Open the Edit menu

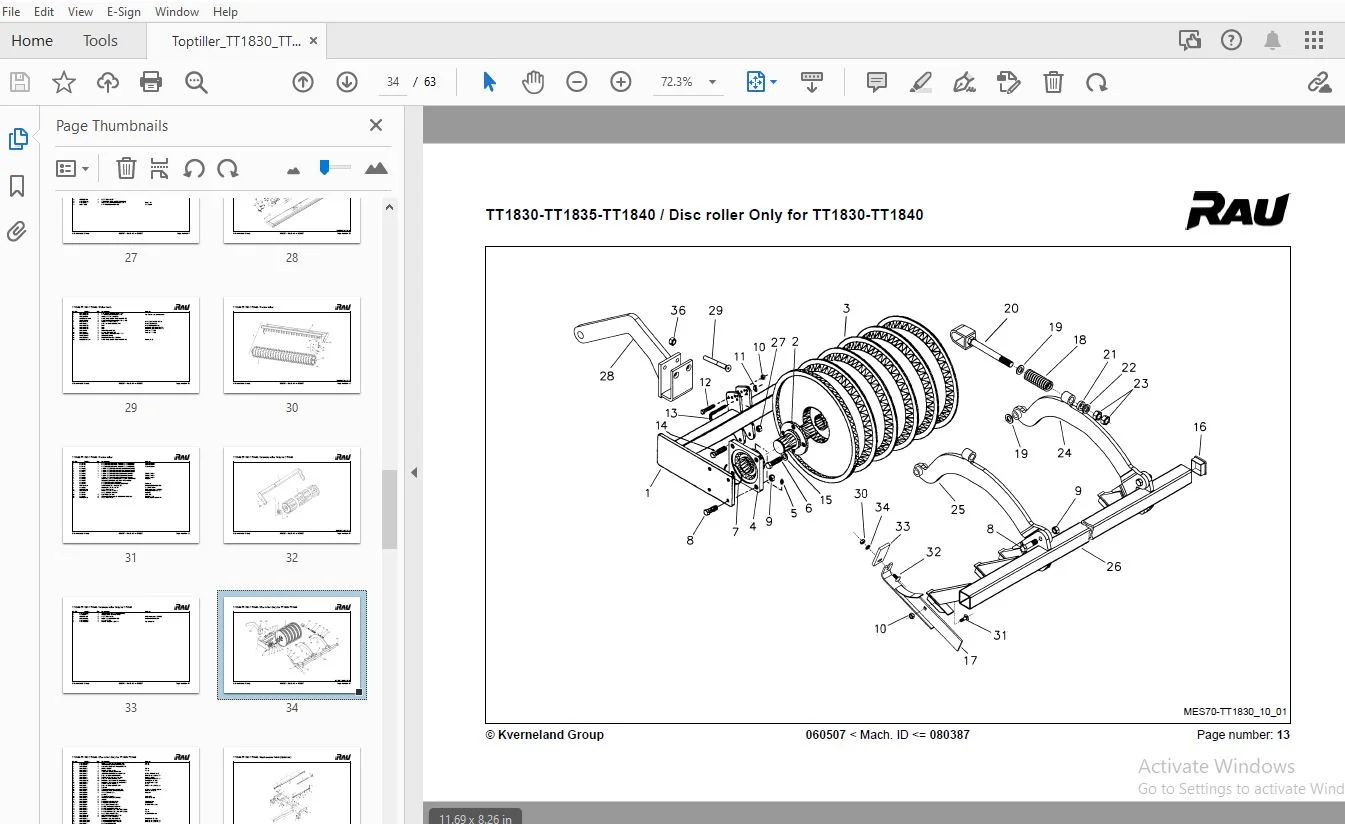pos(44,12)
